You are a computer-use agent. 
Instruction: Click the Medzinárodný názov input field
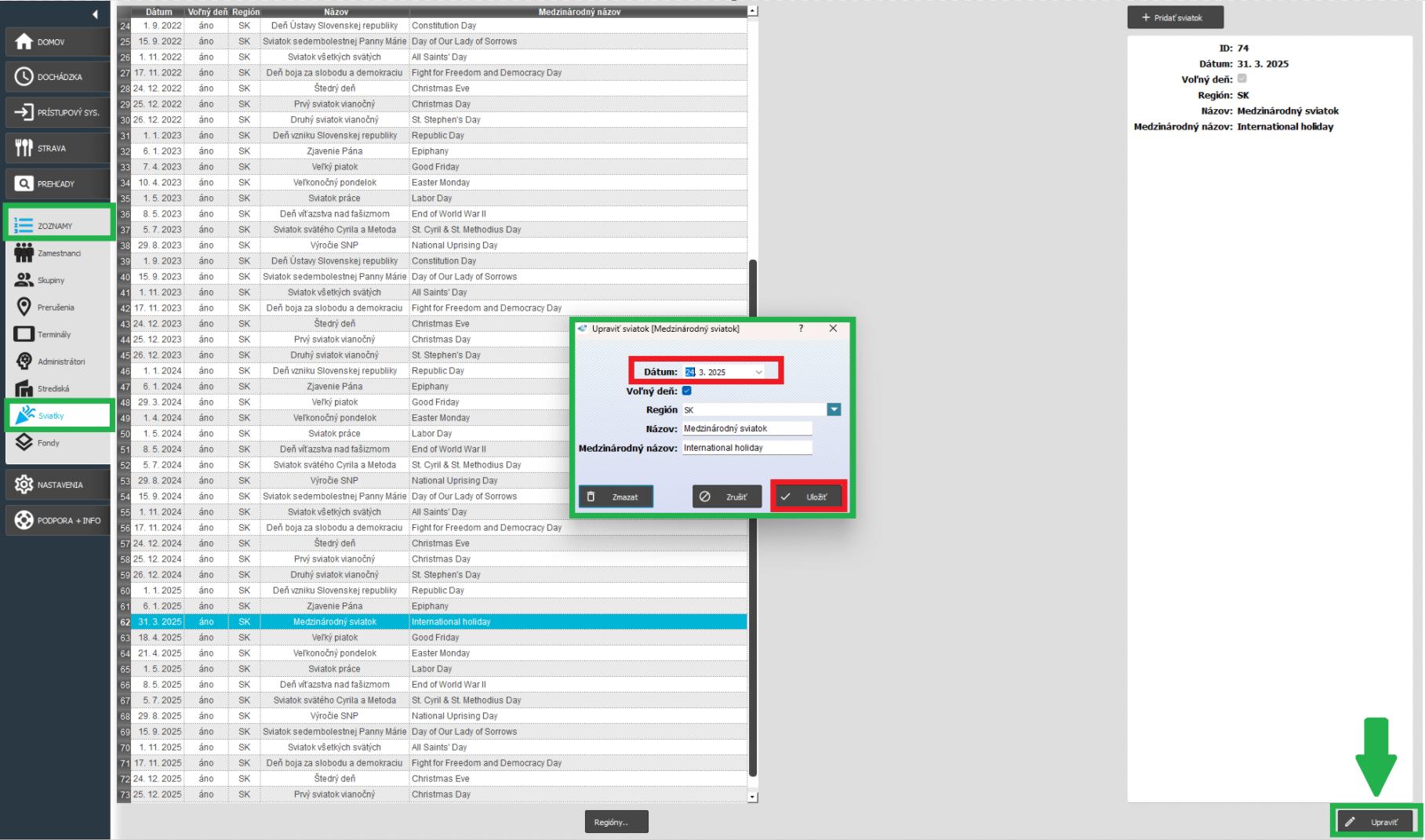point(747,448)
